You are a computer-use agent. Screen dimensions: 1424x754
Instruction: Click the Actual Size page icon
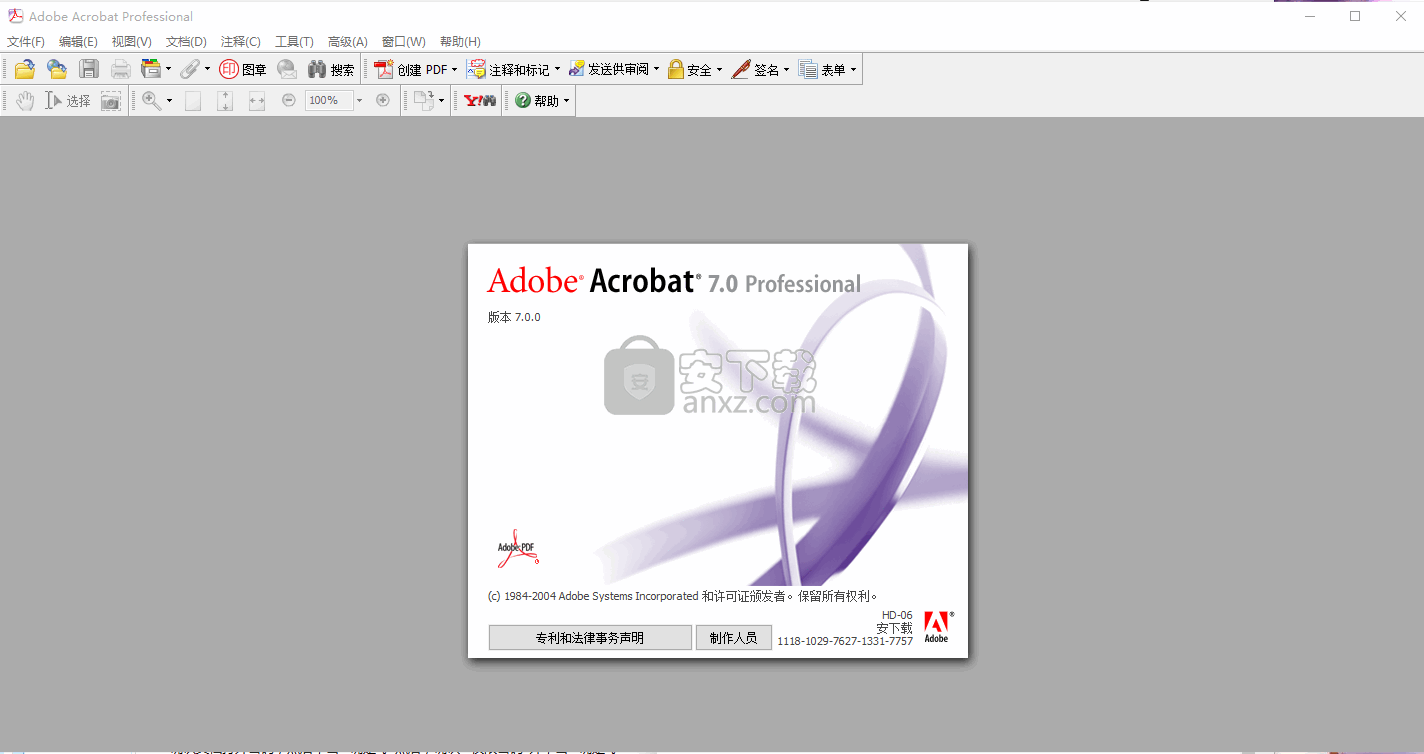(x=193, y=100)
